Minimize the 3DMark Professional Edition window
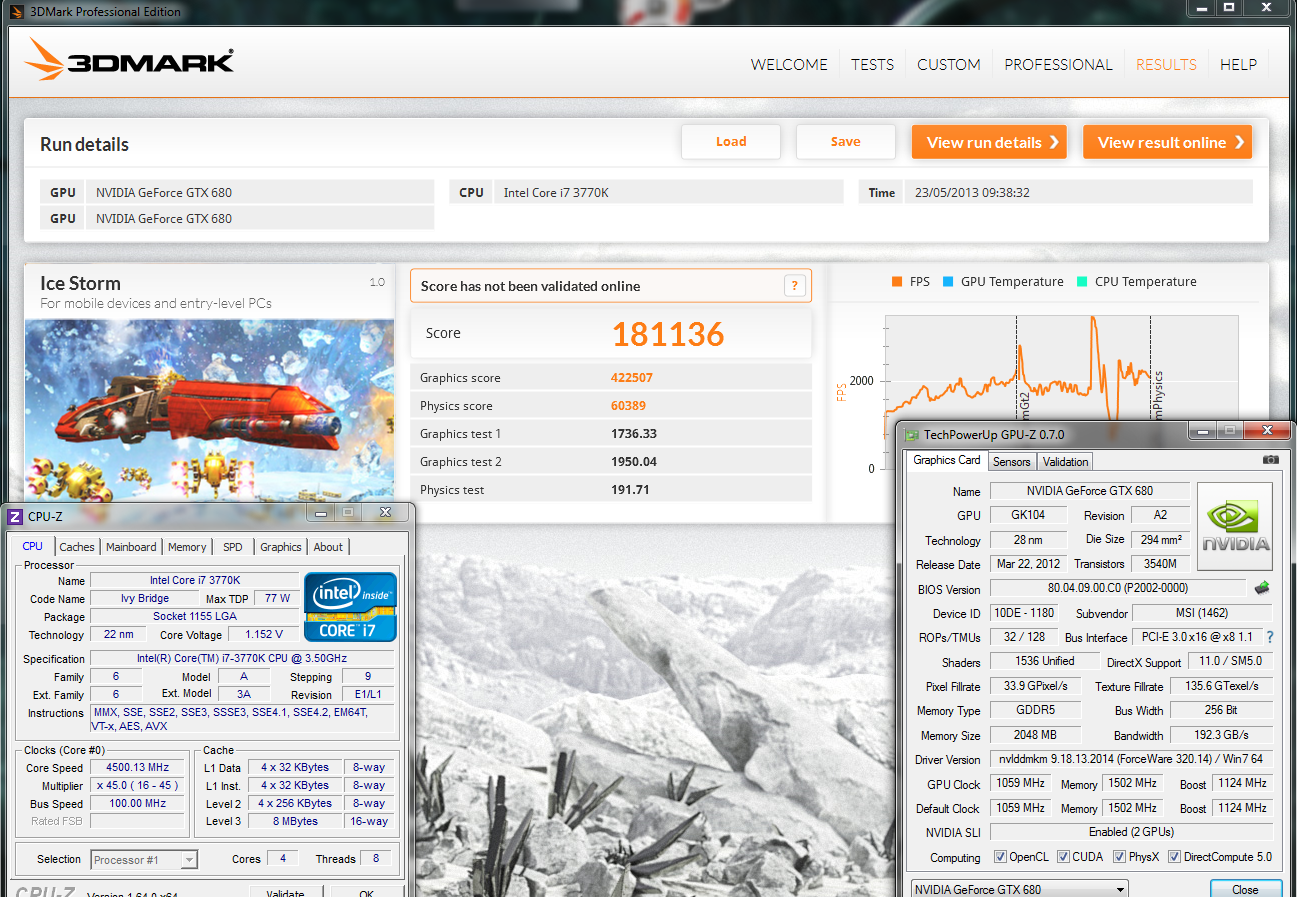The image size is (1297, 897). (x=1203, y=8)
